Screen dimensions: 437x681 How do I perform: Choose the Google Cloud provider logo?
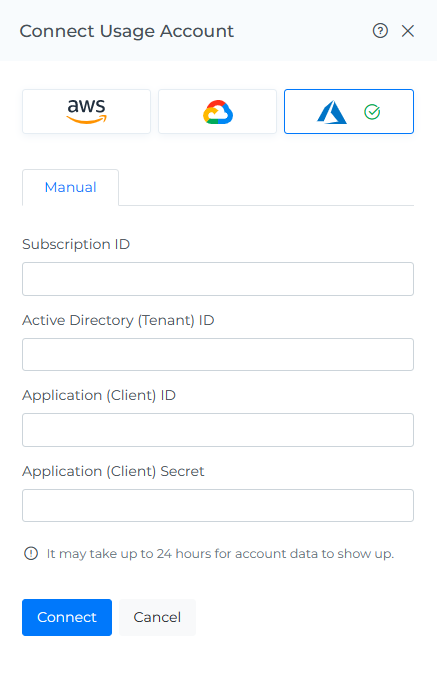[218, 112]
